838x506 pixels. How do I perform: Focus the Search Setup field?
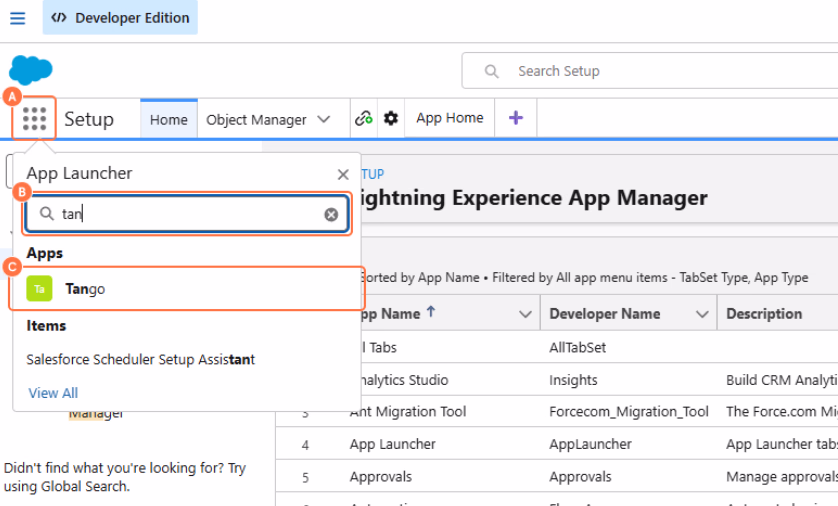click(650, 71)
